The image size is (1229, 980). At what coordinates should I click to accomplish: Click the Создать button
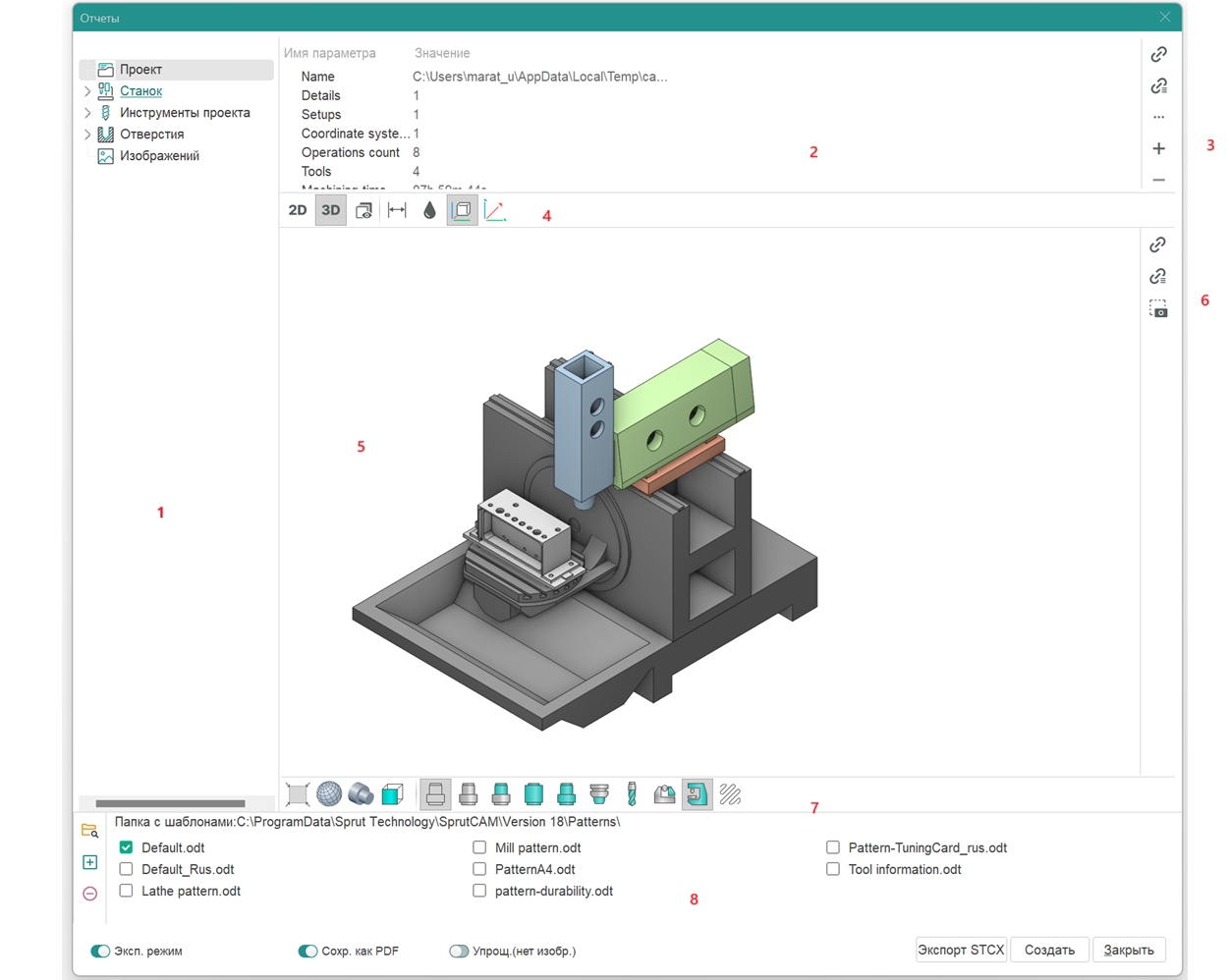(1048, 950)
